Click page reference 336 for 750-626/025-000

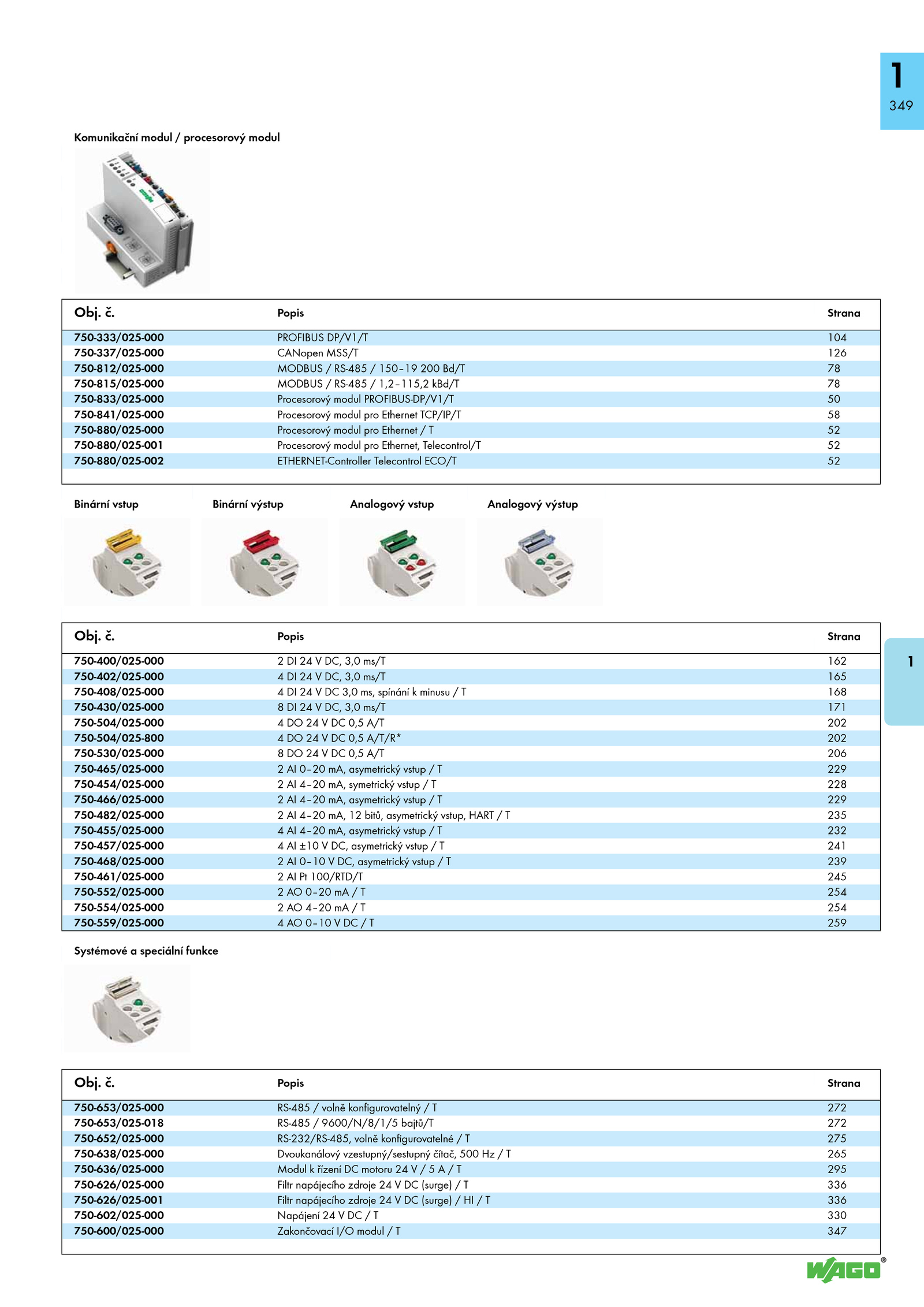click(837, 1185)
